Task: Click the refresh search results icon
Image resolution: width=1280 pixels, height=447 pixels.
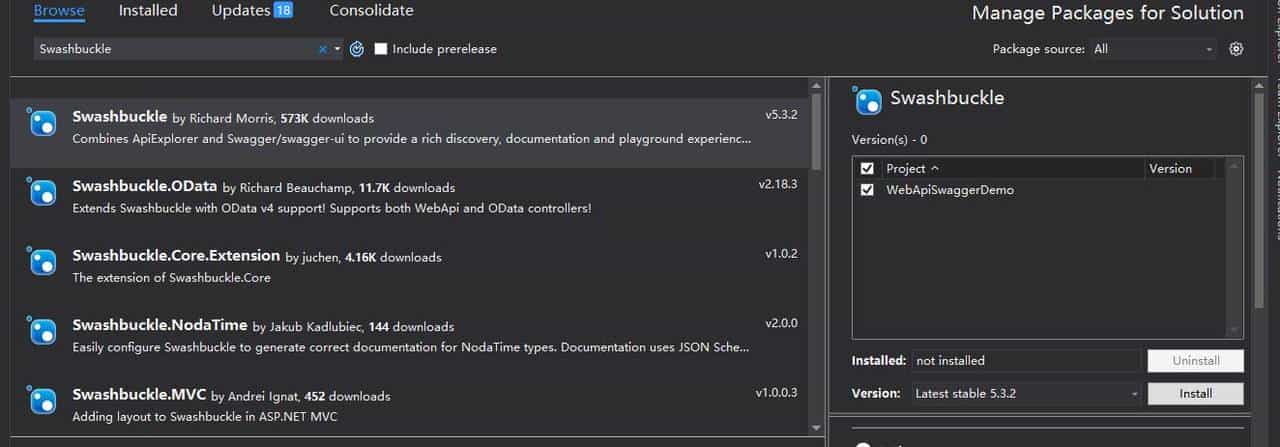Action: (x=357, y=49)
